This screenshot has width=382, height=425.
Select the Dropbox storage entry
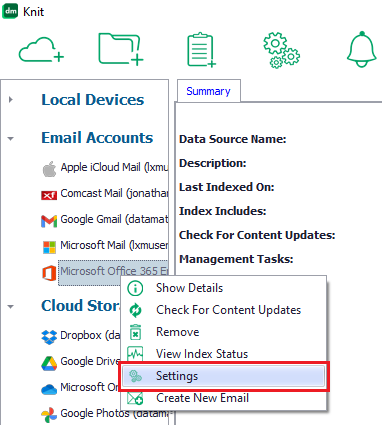(x=90, y=335)
